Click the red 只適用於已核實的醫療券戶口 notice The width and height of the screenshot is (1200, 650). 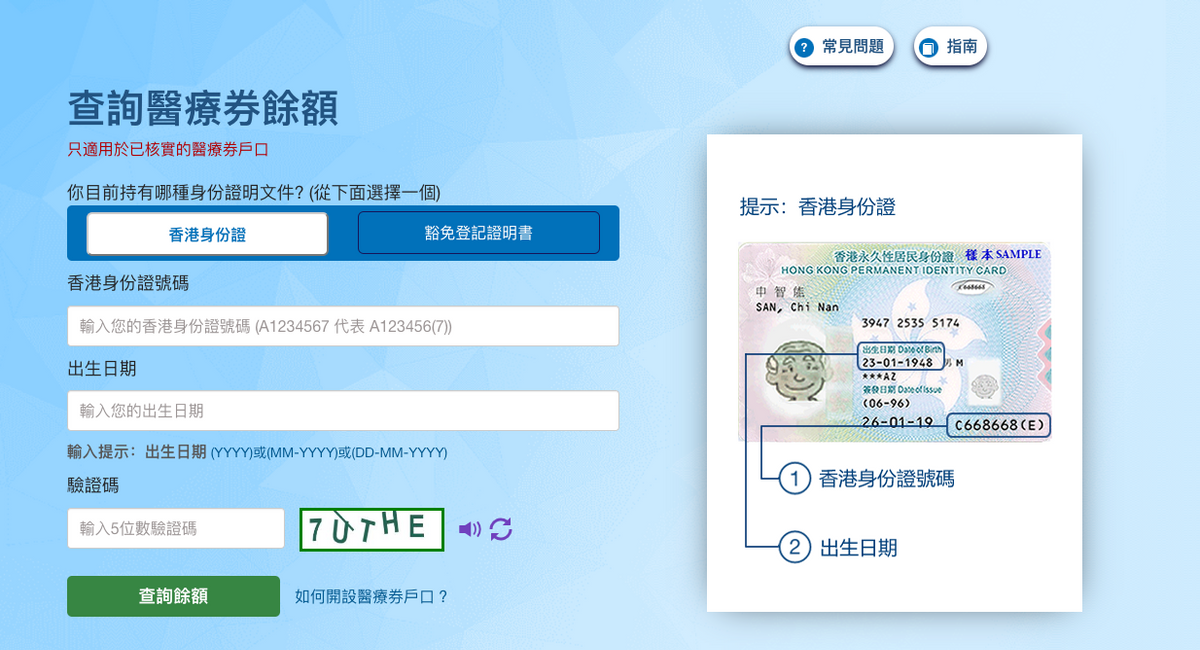click(x=168, y=150)
